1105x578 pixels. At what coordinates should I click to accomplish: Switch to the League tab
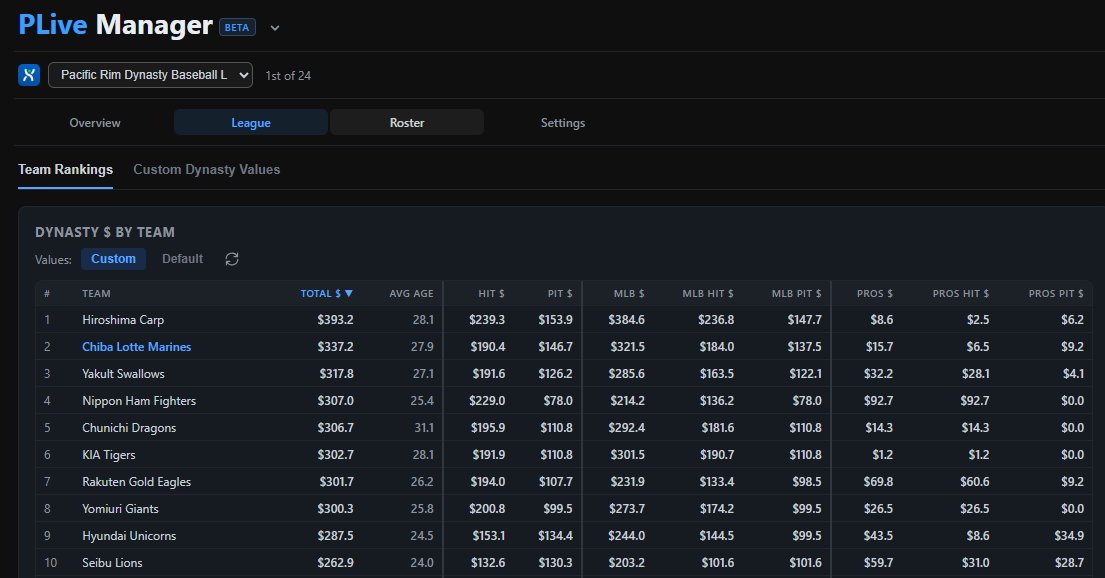click(251, 123)
